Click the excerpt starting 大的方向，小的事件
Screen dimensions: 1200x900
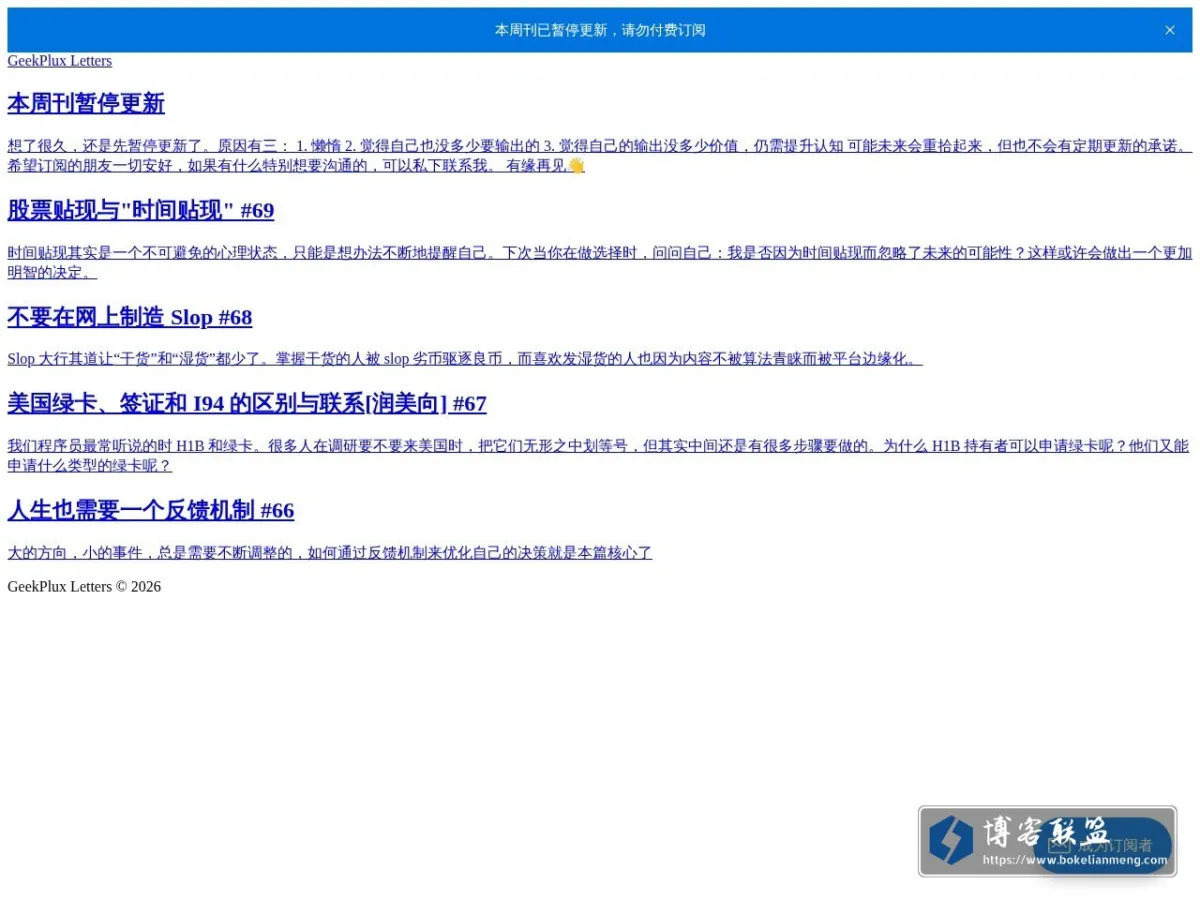click(330, 553)
